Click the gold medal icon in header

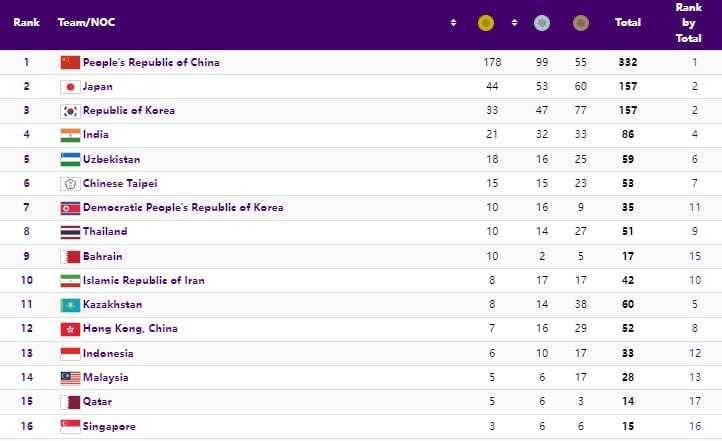(x=486, y=23)
